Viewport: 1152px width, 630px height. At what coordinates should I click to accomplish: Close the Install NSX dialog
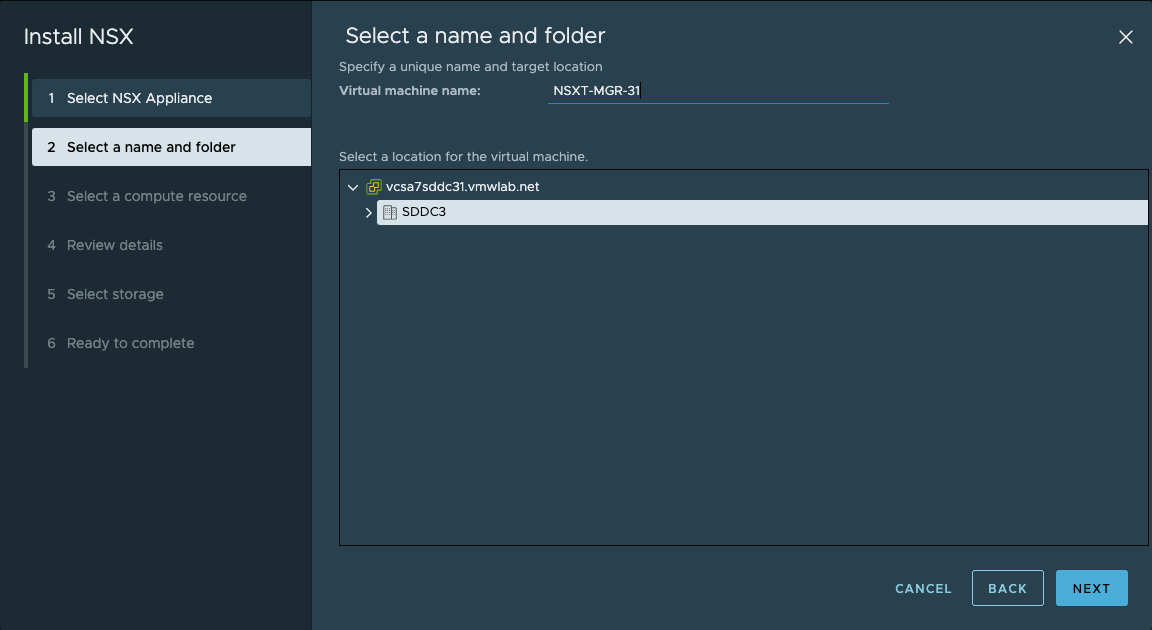[x=1125, y=37]
